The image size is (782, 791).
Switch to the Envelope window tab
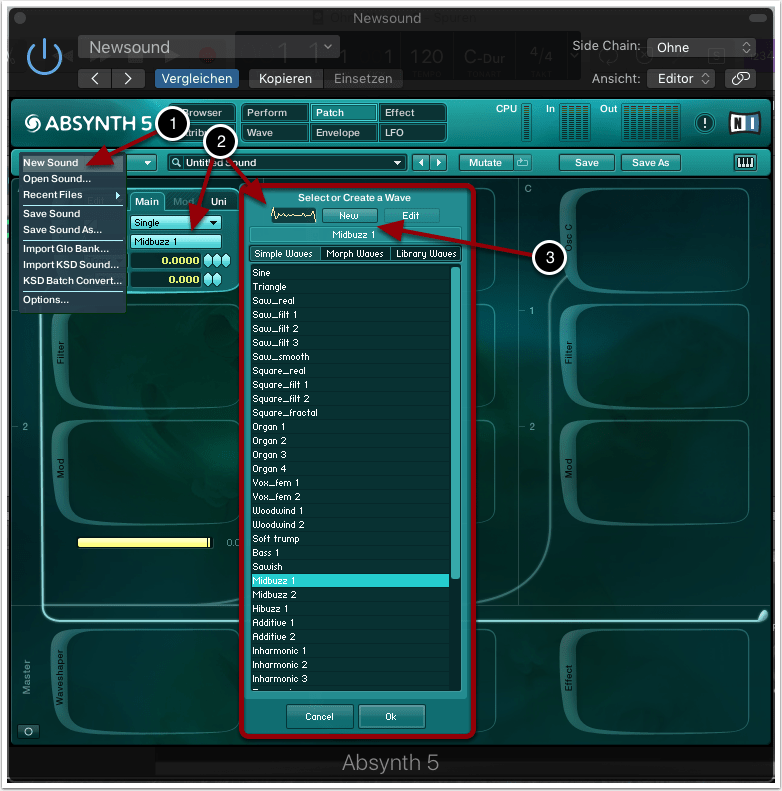click(344, 133)
